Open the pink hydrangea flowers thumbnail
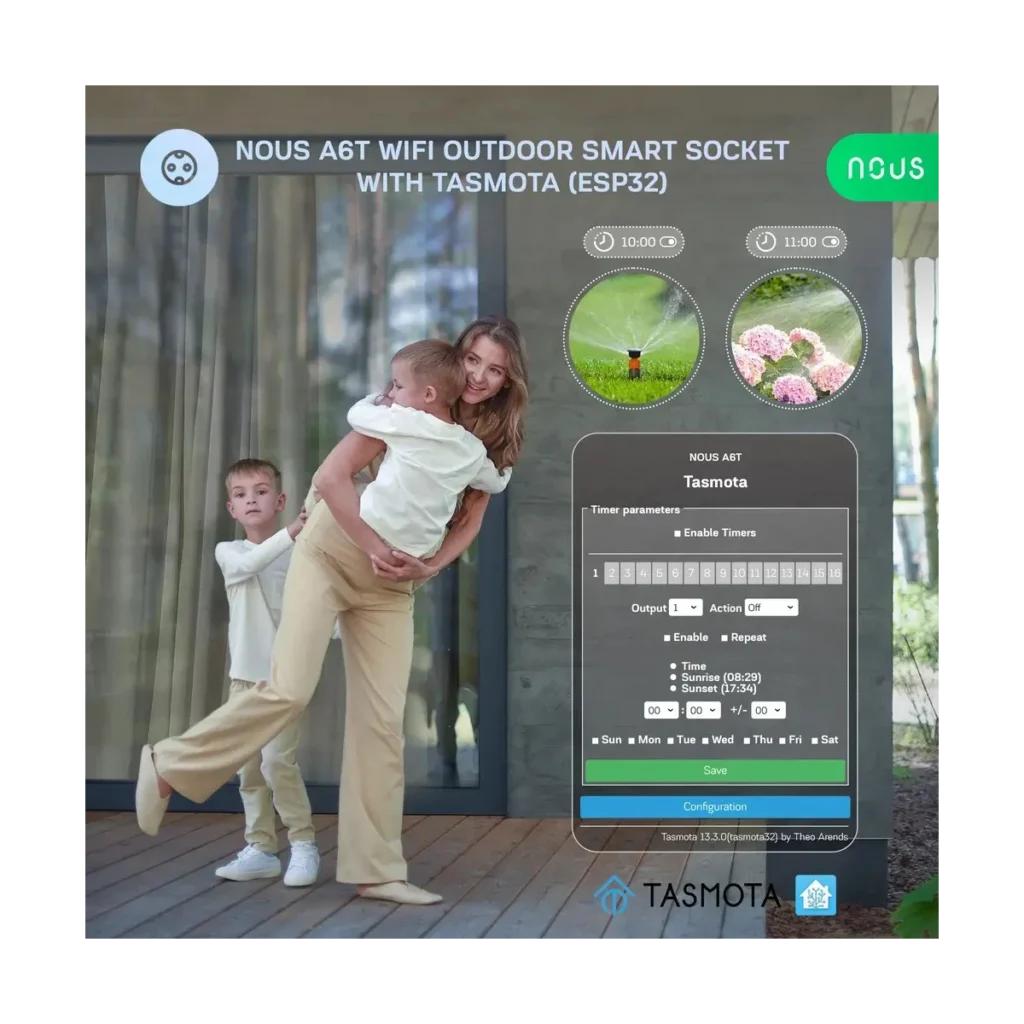The height and width of the screenshot is (1024, 1024). point(796,338)
